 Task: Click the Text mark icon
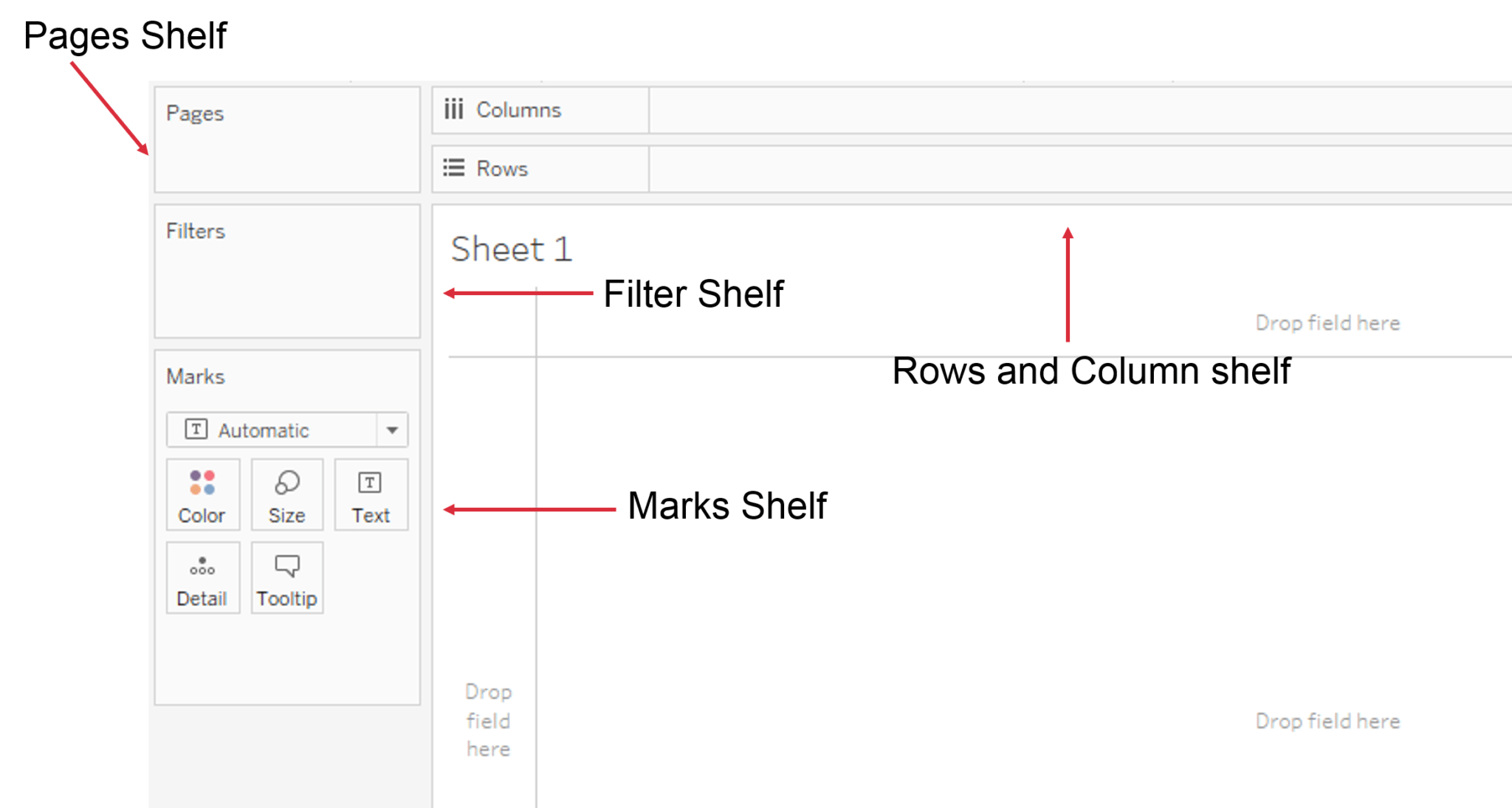(371, 494)
